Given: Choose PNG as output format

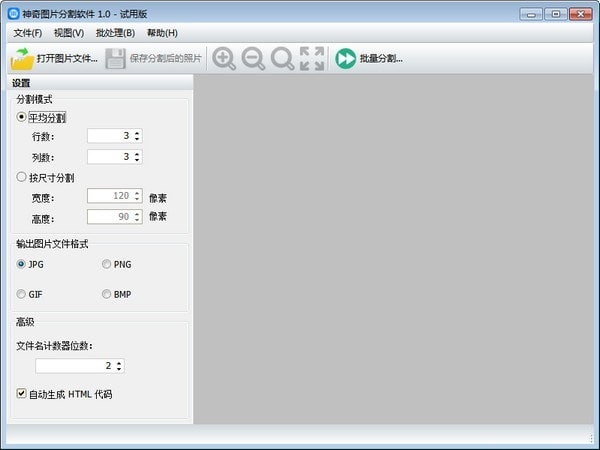Looking at the screenshot, I should click(x=106, y=264).
